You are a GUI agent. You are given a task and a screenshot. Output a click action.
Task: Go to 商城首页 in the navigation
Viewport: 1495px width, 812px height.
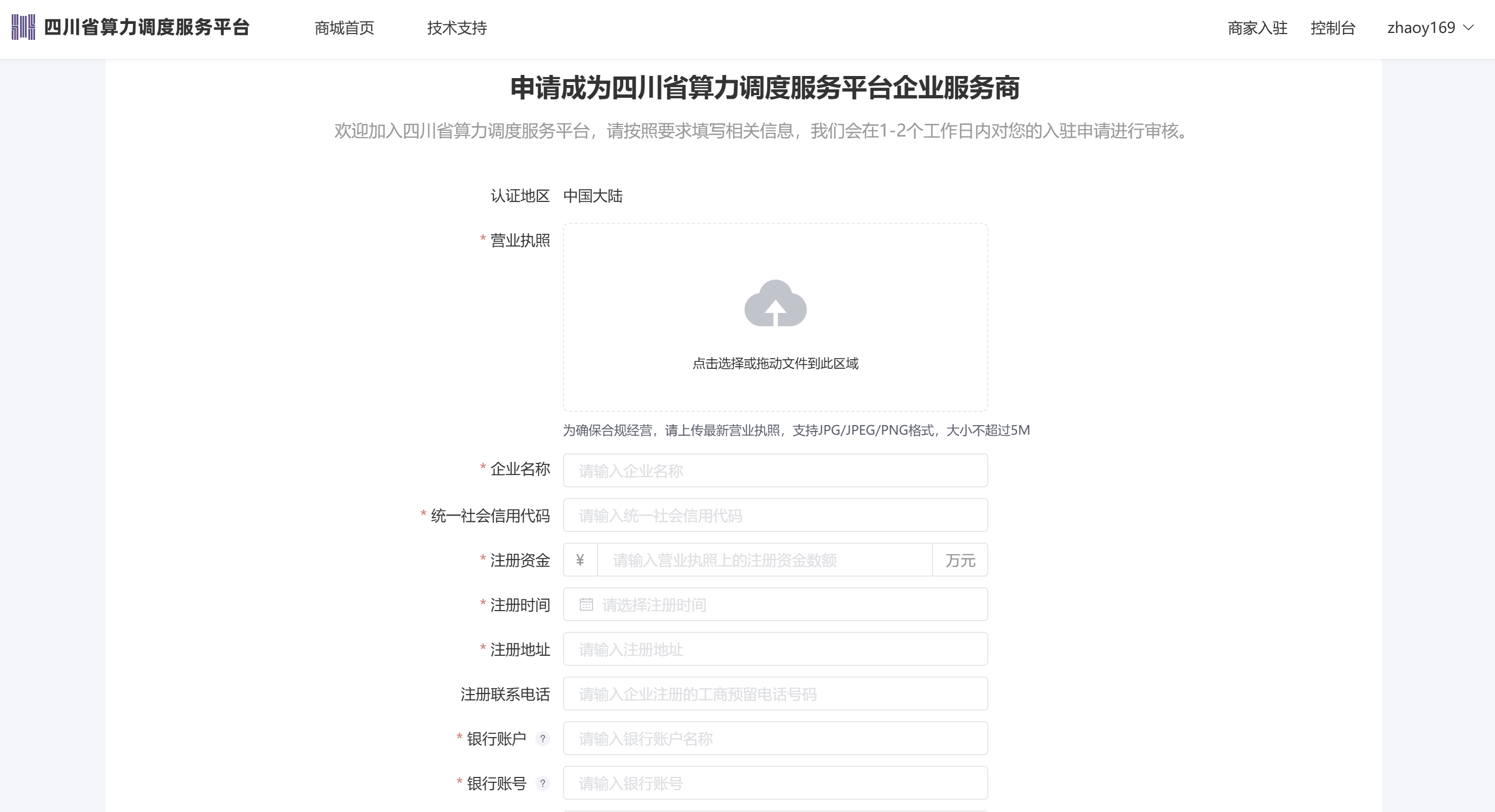pyautogui.click(x=344, y=28)
